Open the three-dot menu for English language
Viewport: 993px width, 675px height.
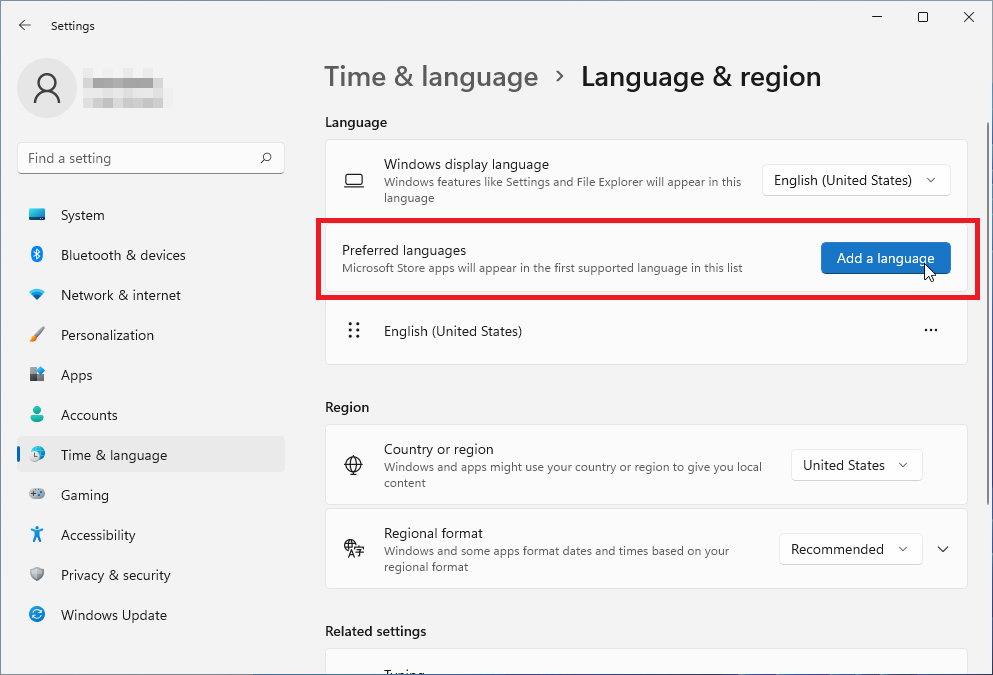(x=930, y=330)
